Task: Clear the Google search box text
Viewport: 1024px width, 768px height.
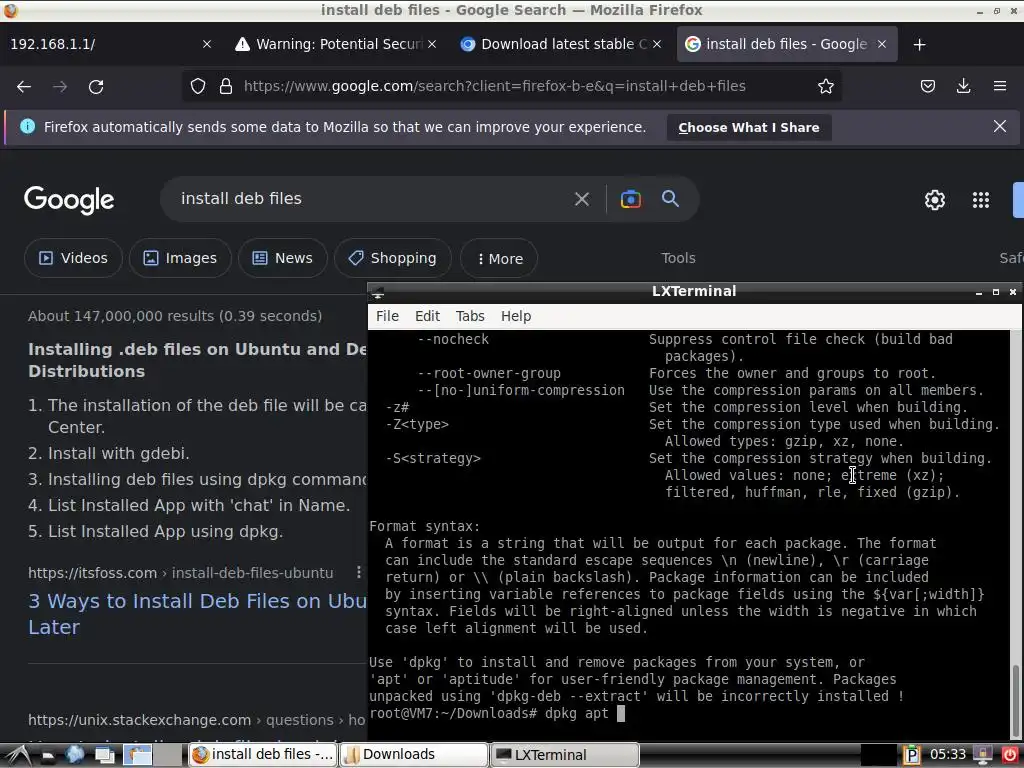Action: (581, 199)
